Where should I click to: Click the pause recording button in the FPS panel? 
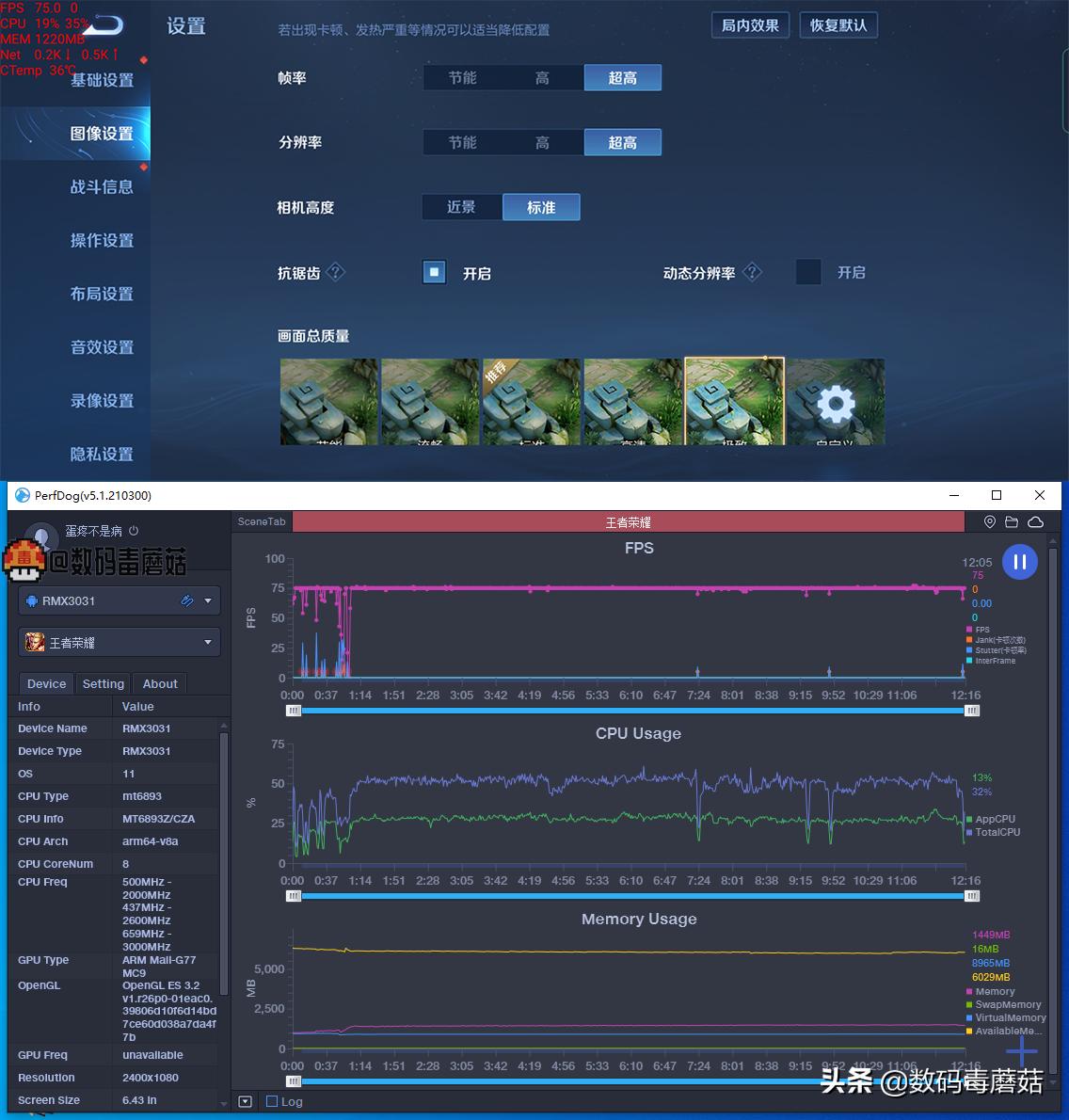tap(1020, 562)
